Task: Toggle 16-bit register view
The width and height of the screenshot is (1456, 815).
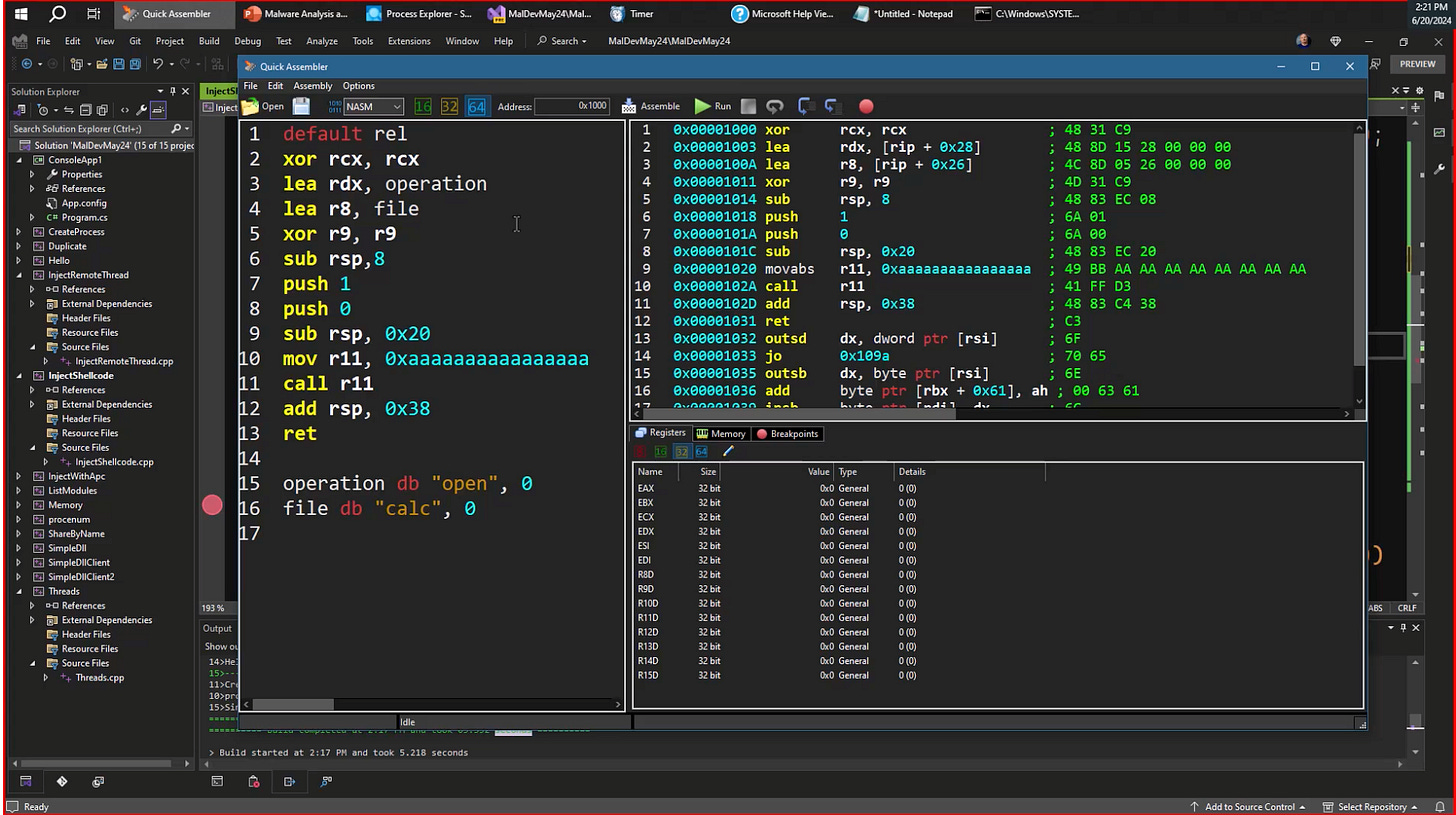Action: (661, 452)
